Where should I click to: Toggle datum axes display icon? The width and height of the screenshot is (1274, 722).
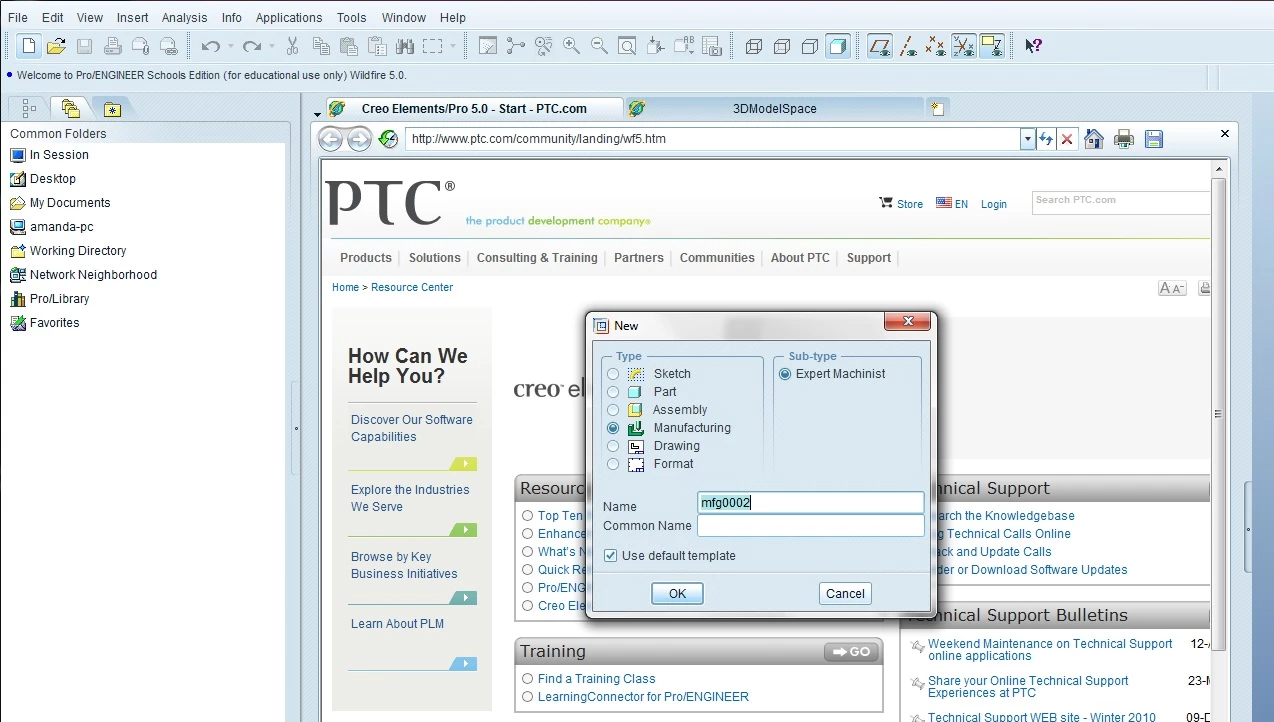point(908,46)
